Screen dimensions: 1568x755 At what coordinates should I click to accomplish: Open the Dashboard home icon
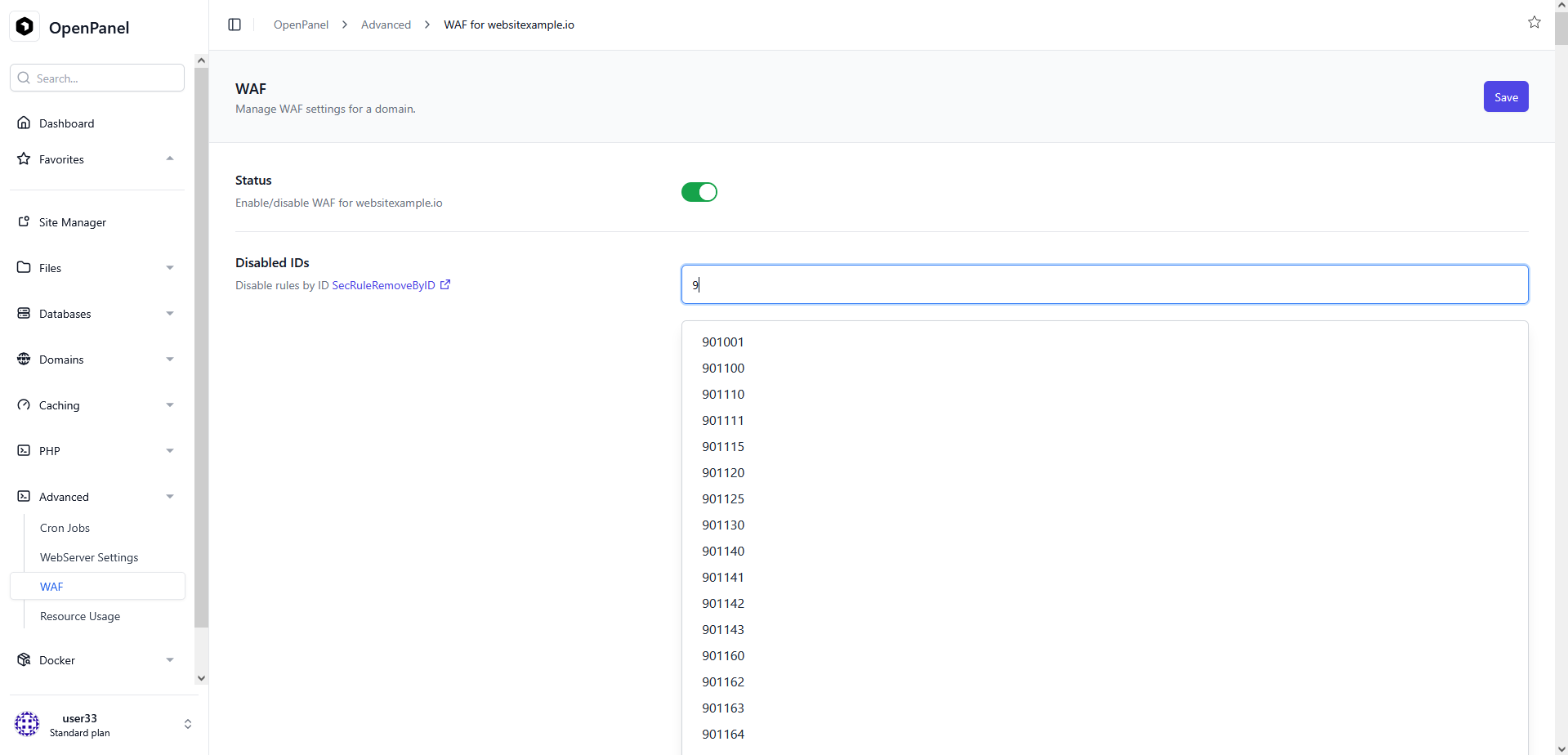24,123
